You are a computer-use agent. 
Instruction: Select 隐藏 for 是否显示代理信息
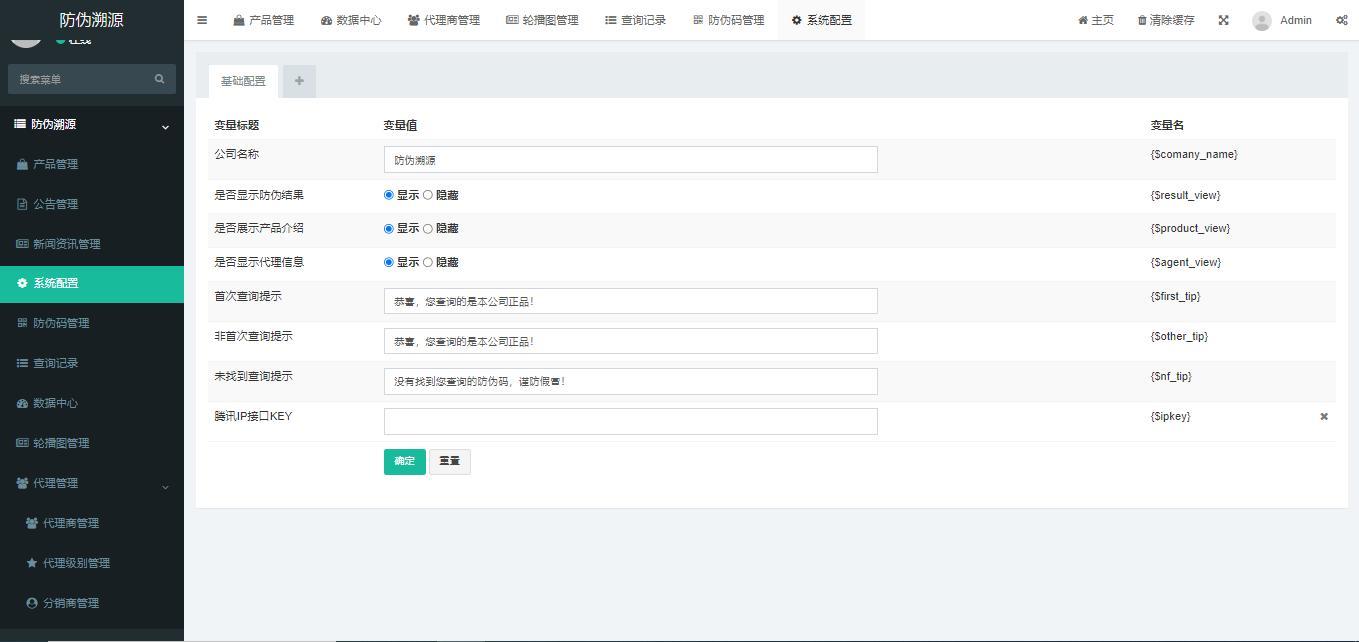tap(428, 262)
